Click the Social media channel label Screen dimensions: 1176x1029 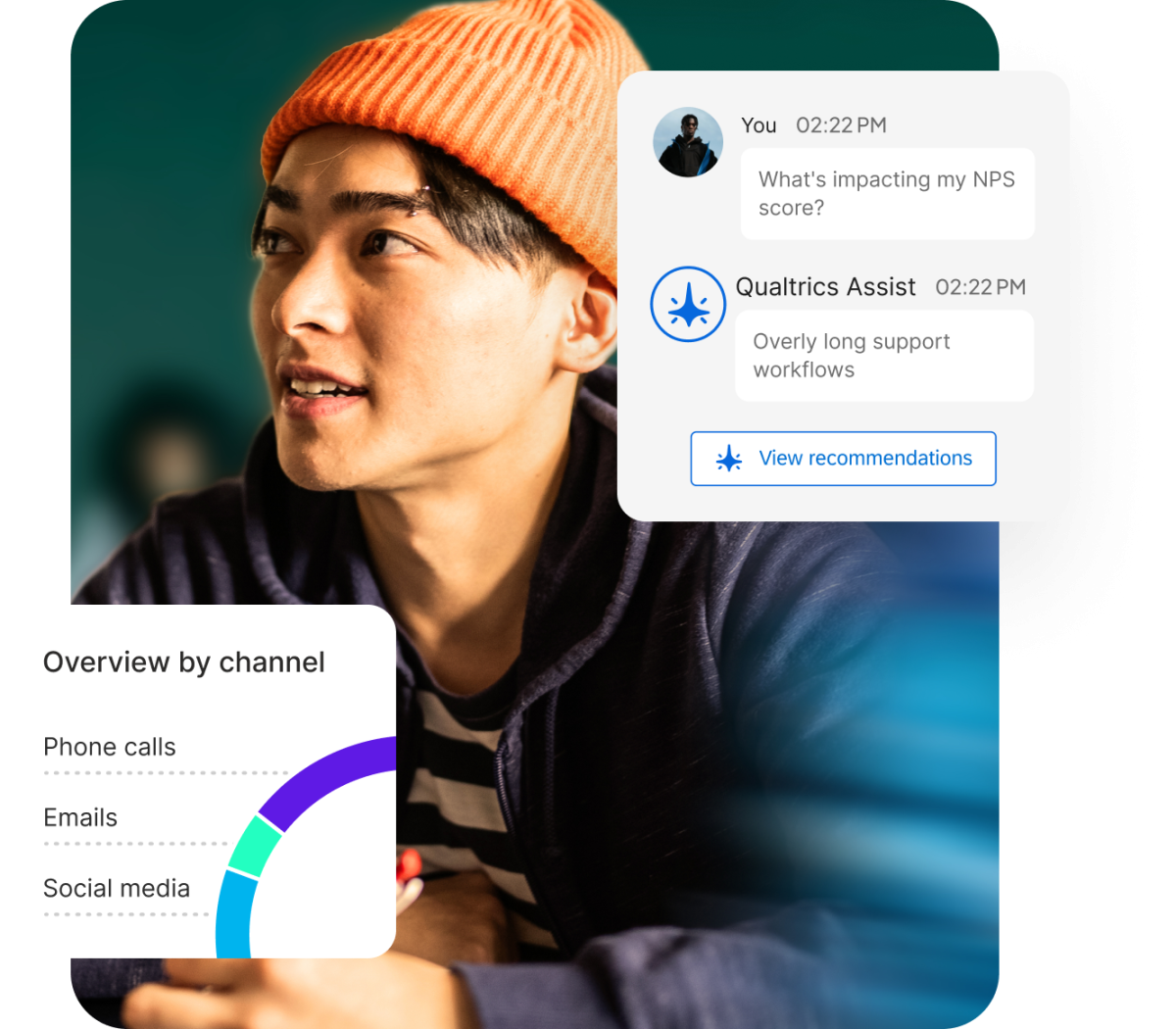click(117, 888)
